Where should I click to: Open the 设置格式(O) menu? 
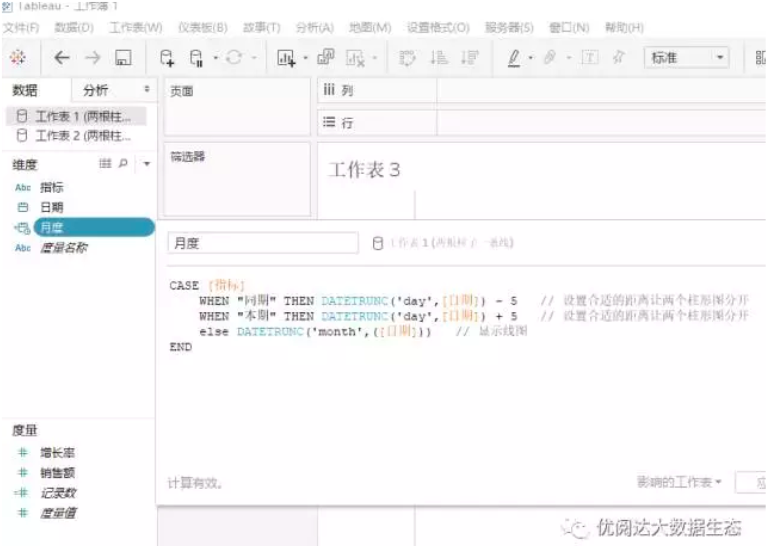coord(437,27)
